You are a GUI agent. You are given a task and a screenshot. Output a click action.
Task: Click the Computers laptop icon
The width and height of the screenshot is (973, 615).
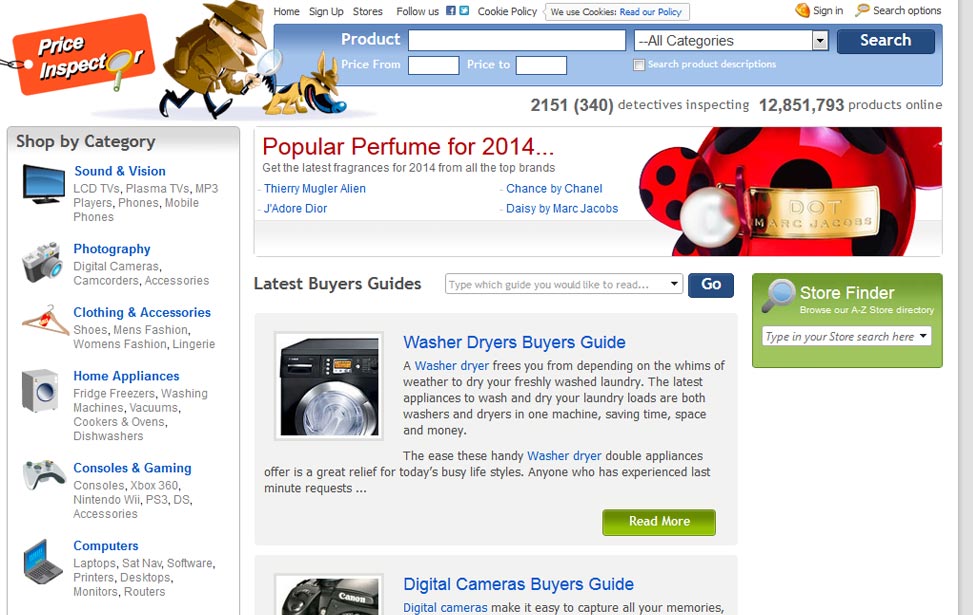pyautogui.click(x=43, y=562)
